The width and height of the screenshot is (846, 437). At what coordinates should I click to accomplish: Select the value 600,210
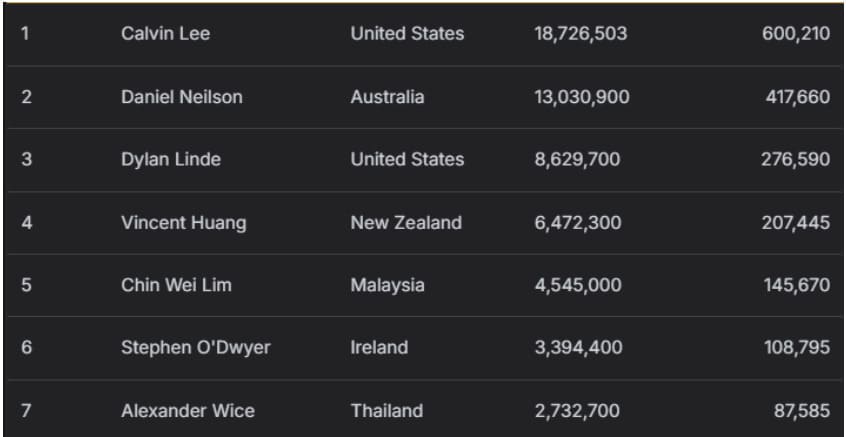coord(795,34)
